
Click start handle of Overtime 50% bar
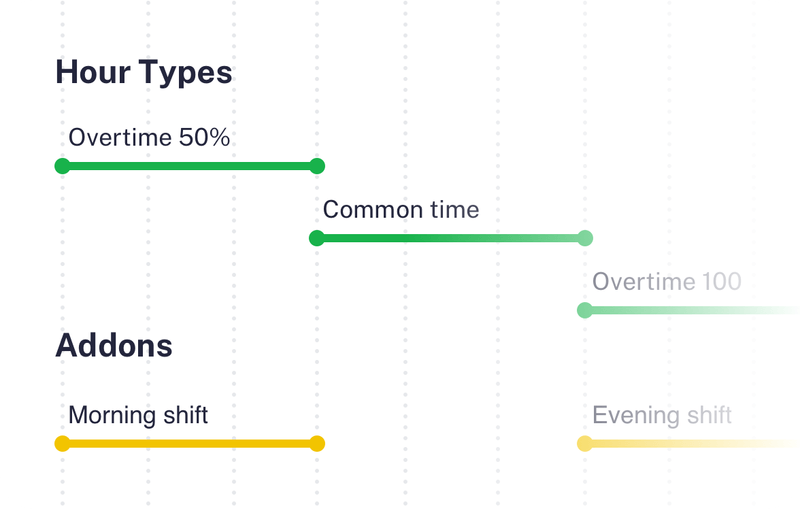coord(62,166)
